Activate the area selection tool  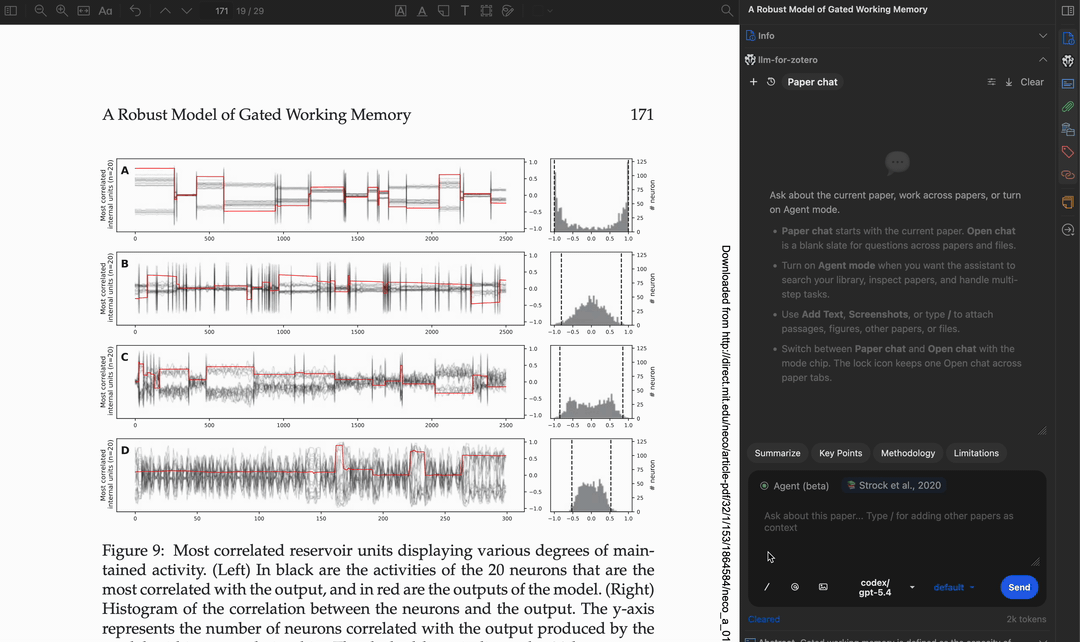pos(486,10)
